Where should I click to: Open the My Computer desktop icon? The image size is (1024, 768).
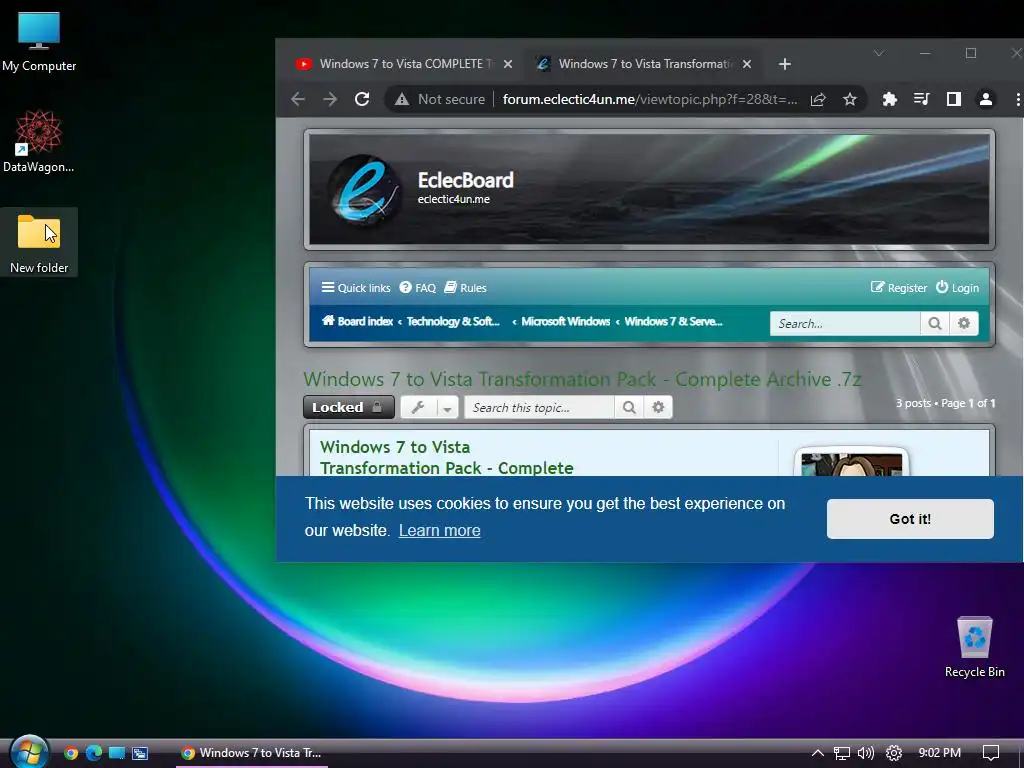pyautogui.click(x=39, y=42)
